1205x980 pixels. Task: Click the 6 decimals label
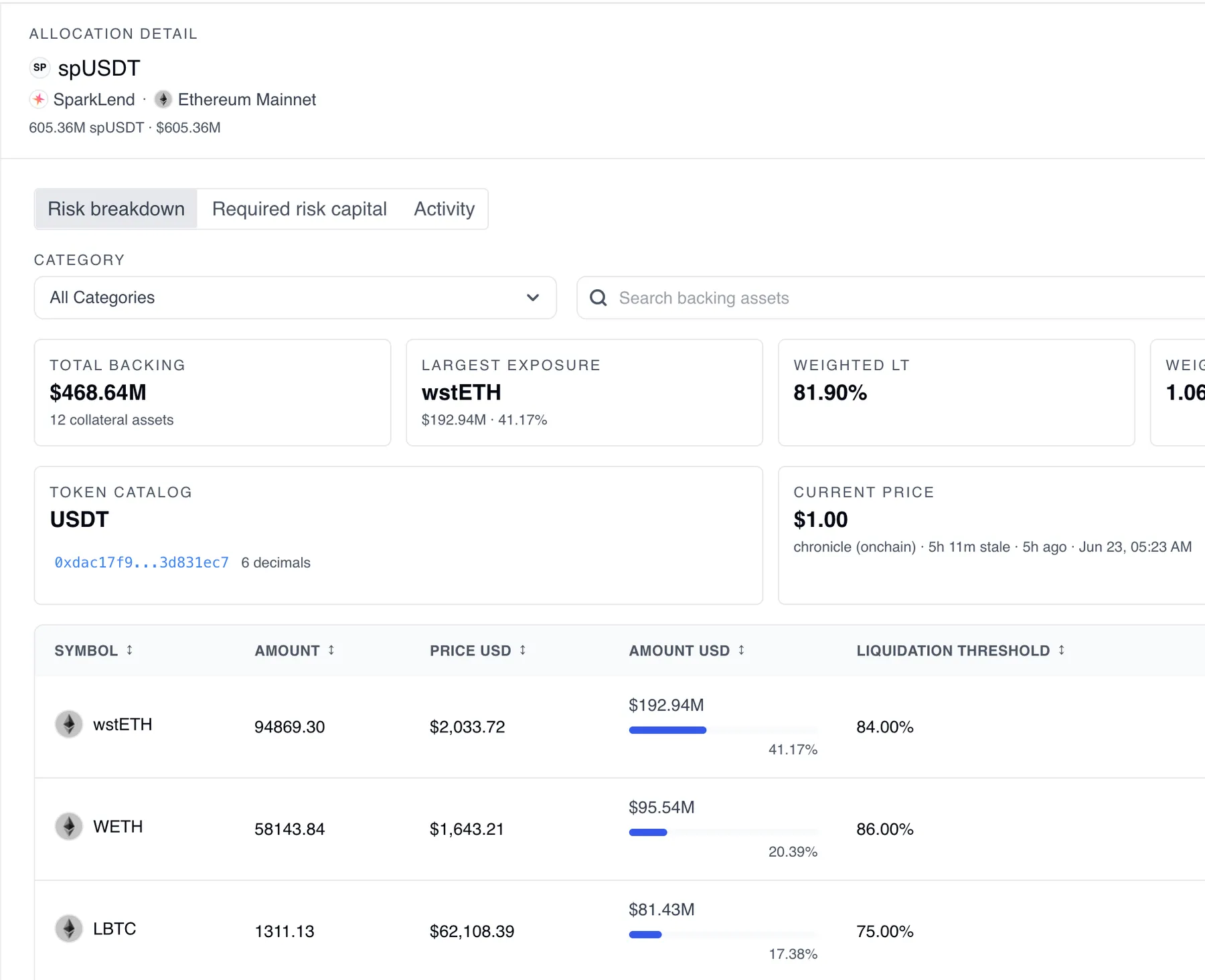point(276,562)
